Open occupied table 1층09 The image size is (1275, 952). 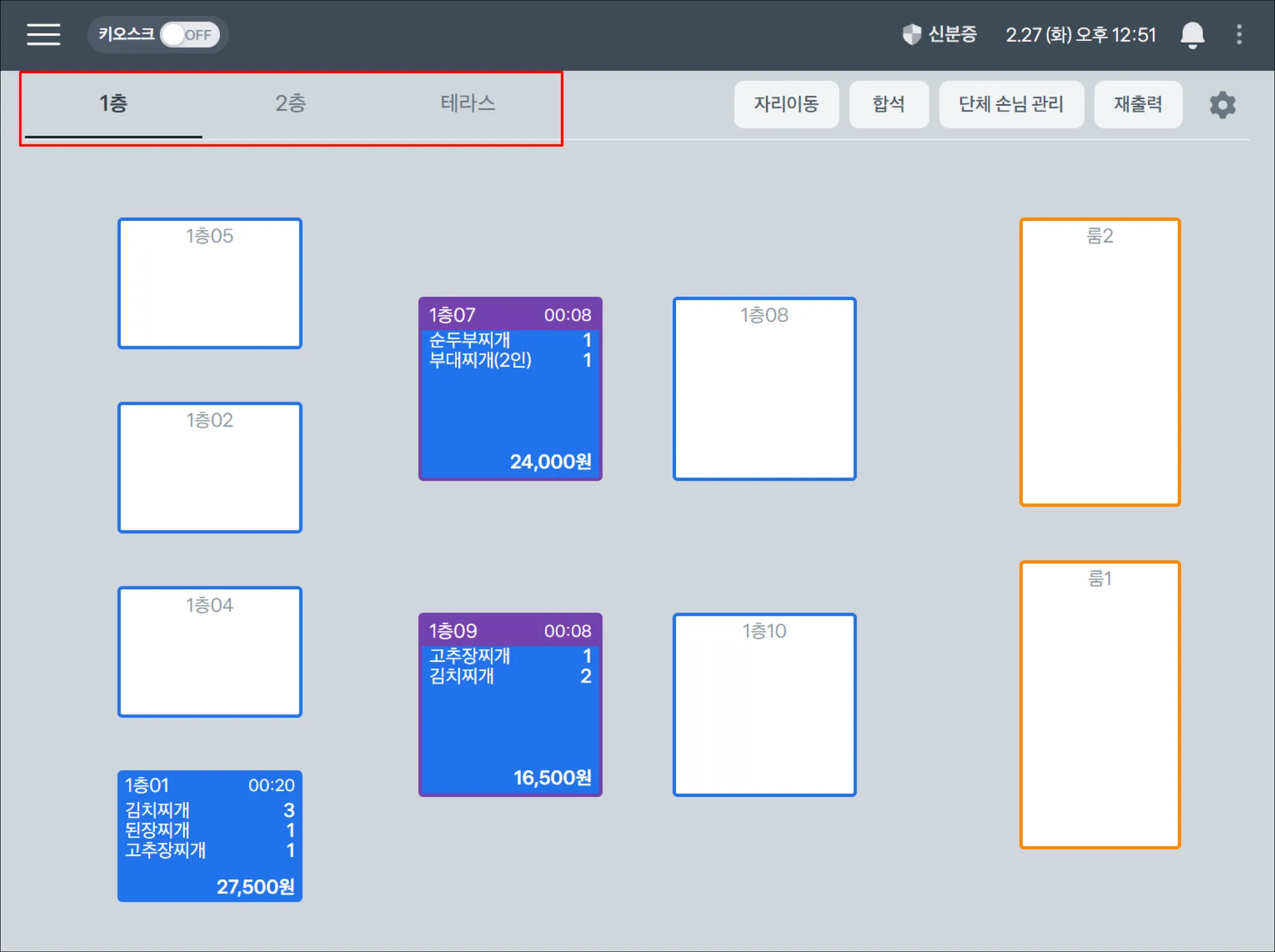coord(510,705)
